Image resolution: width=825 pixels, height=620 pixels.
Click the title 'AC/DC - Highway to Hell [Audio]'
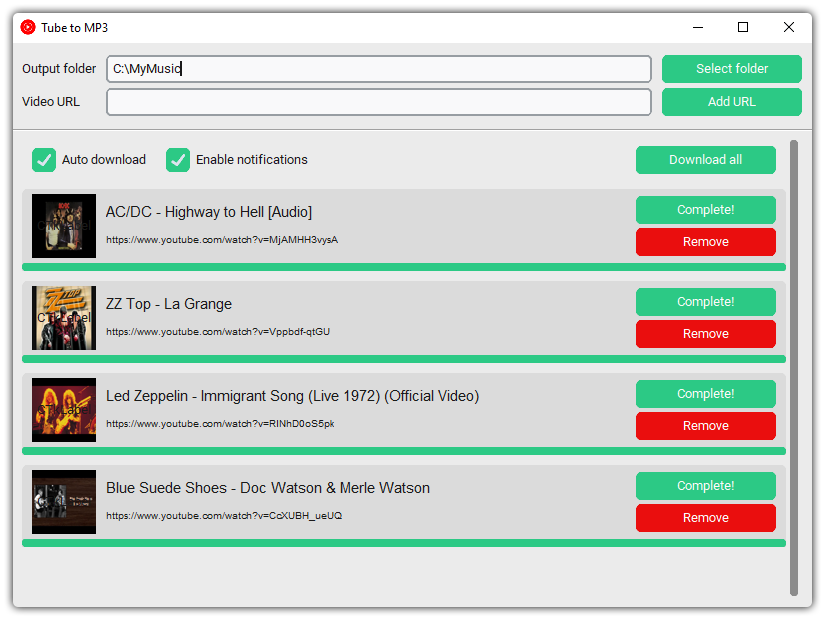click(209, 212)
